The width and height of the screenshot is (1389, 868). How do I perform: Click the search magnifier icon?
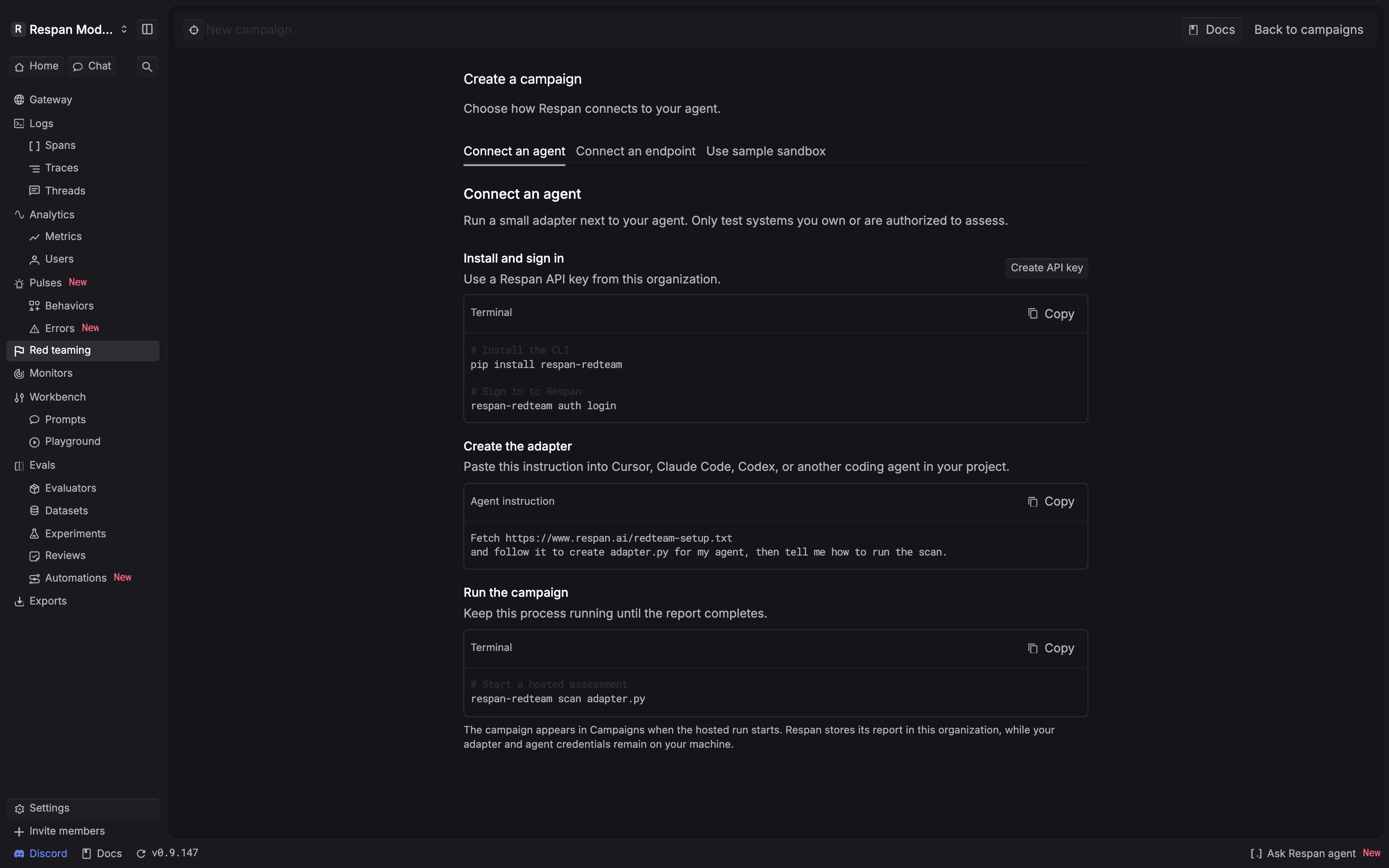point(147,66)
